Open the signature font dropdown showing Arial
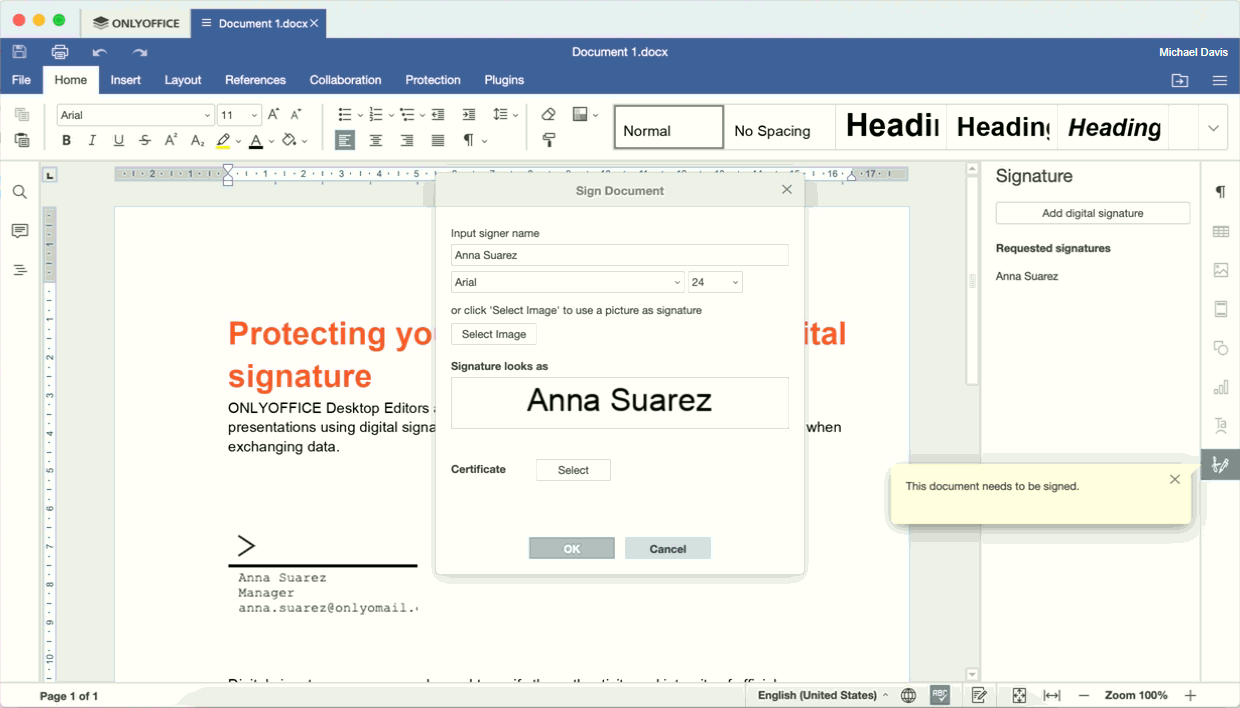The width and height of the screenshot is (1240, 708). point(567,283)
